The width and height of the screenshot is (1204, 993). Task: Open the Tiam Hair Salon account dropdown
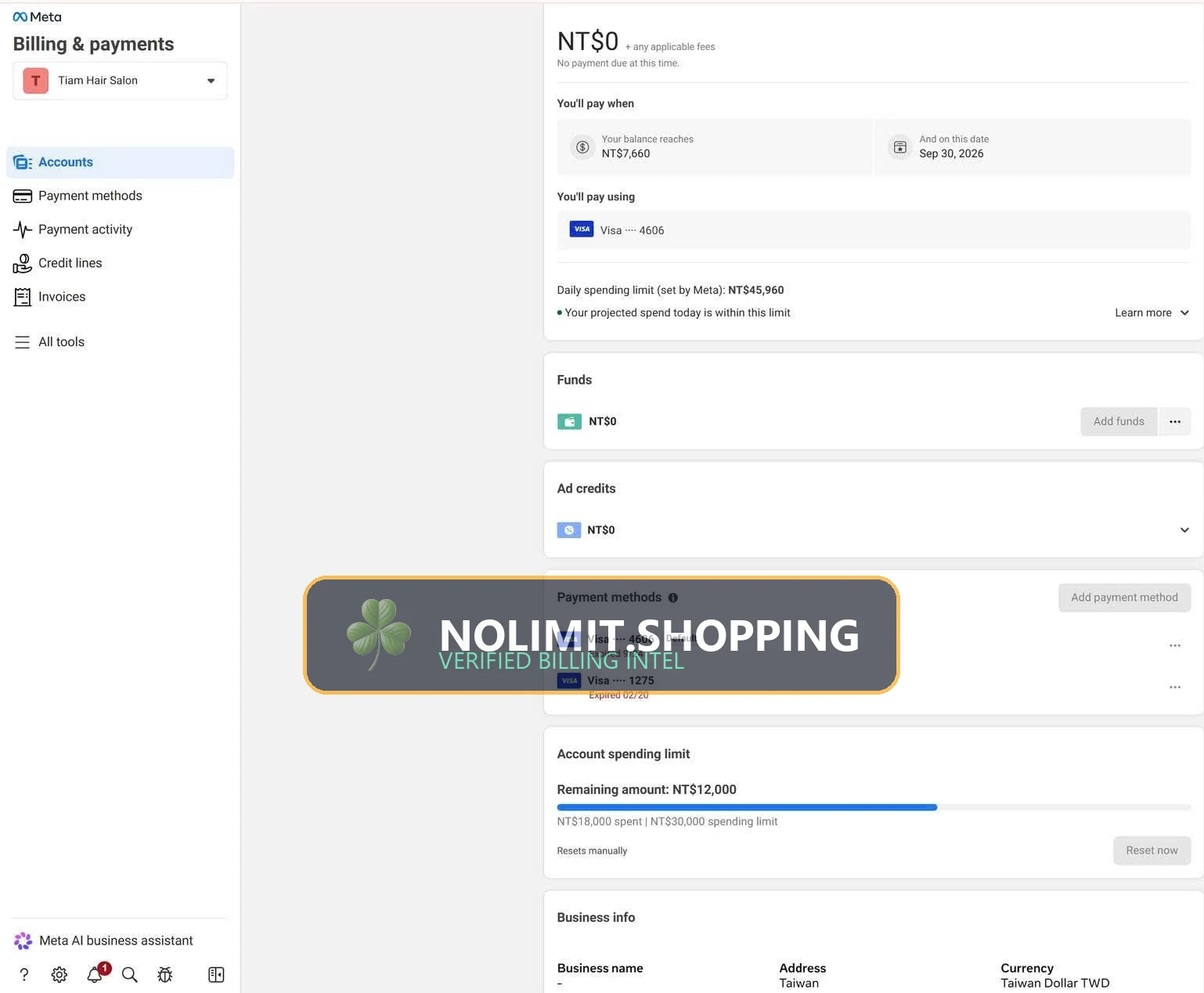[x=120, y=81]
